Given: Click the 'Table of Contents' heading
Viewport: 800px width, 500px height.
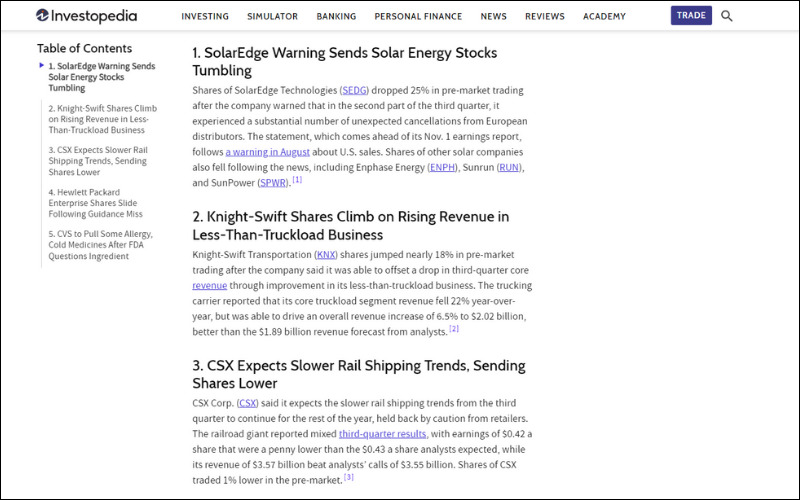Looking at the screenshot, I should point(84,48).
